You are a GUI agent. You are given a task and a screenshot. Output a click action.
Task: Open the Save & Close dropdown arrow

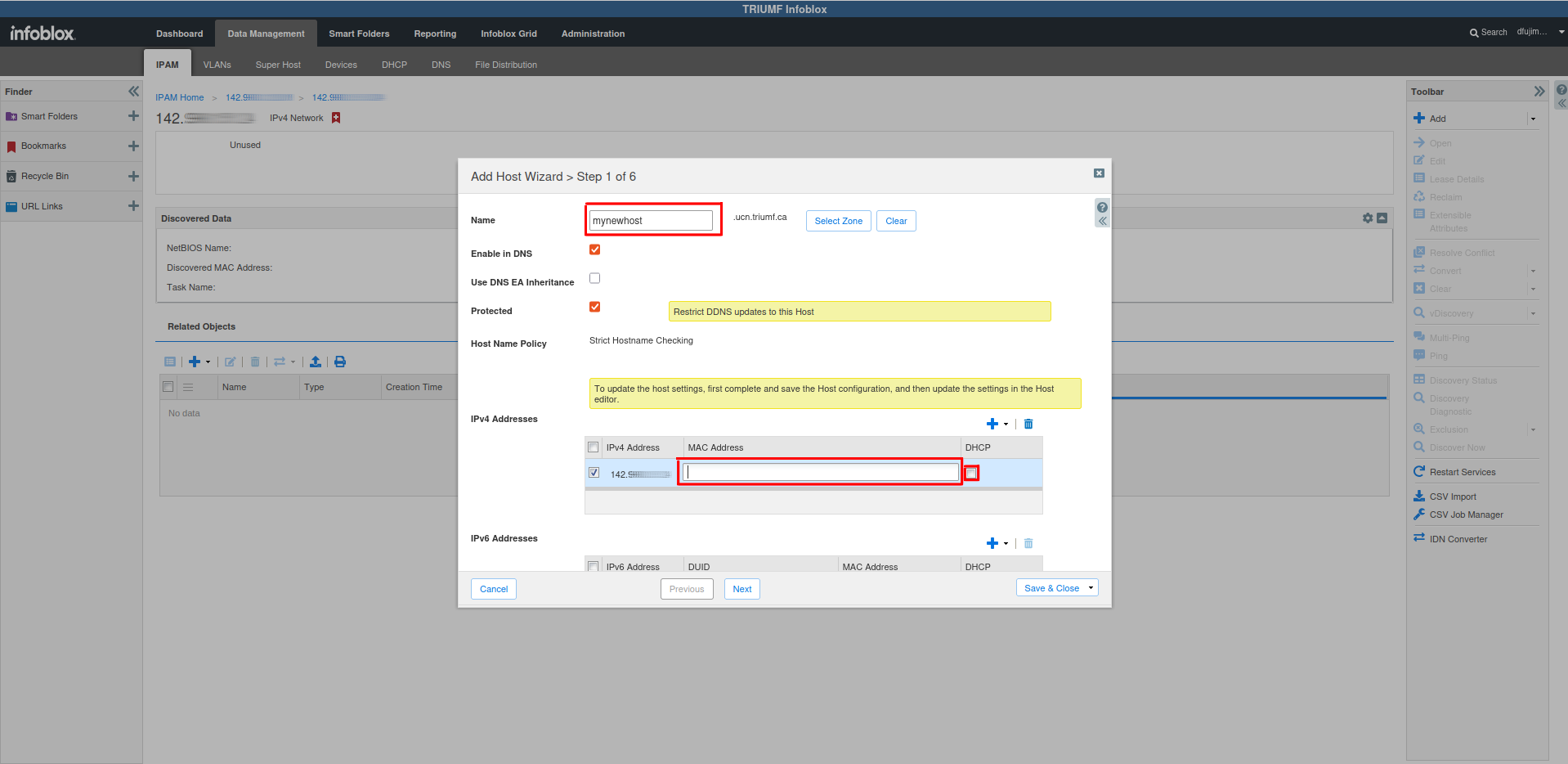coord(1091,588)
